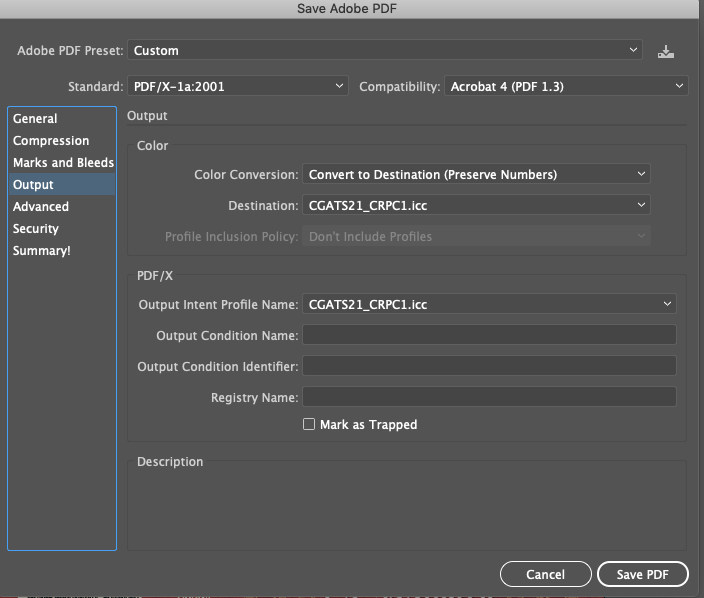This screenshot has height=598, width=704.
Task: Open the Compatibility Acrobat 4 dropdown
Action: click(x=565, y=86)
